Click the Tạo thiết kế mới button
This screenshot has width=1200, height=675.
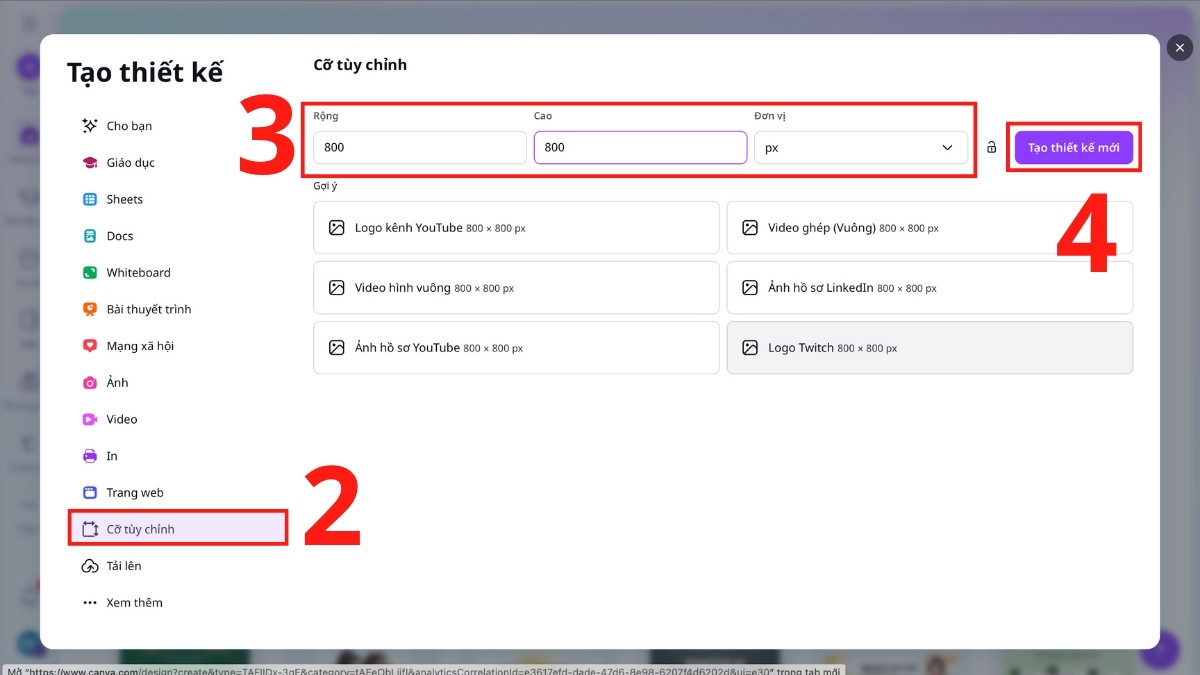1074,146
